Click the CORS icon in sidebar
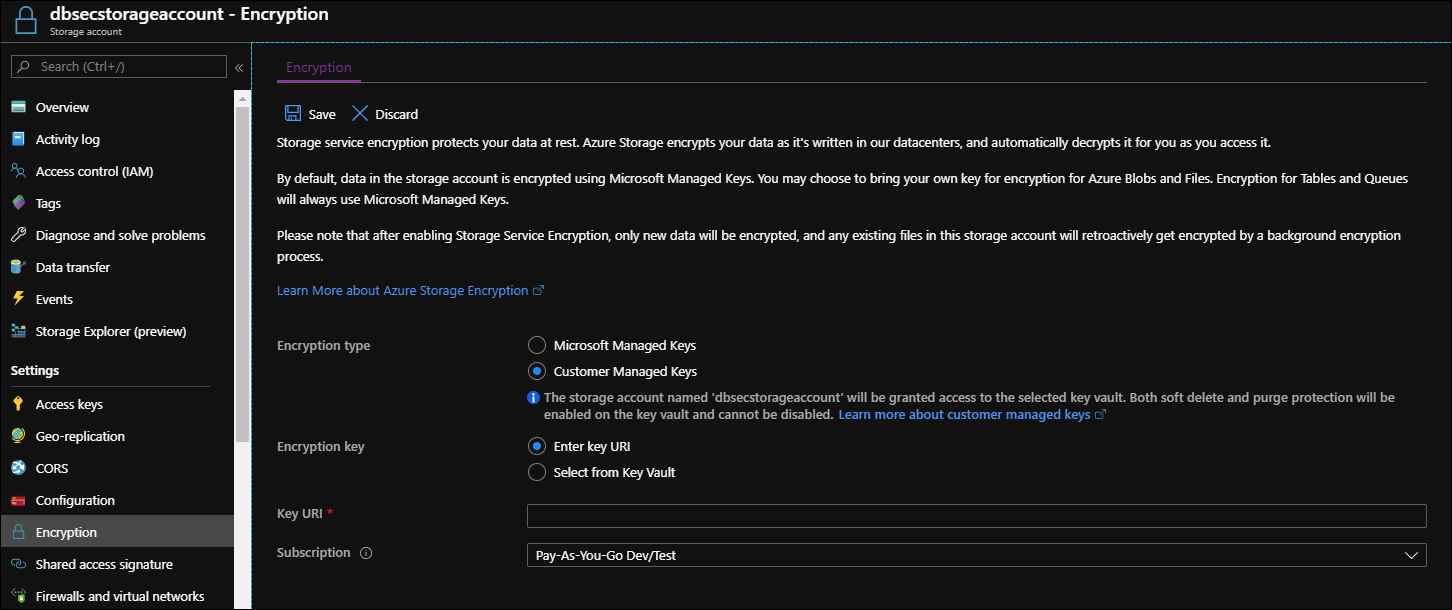This screenshot has width=1452, height=610. [x=18, y=468]
